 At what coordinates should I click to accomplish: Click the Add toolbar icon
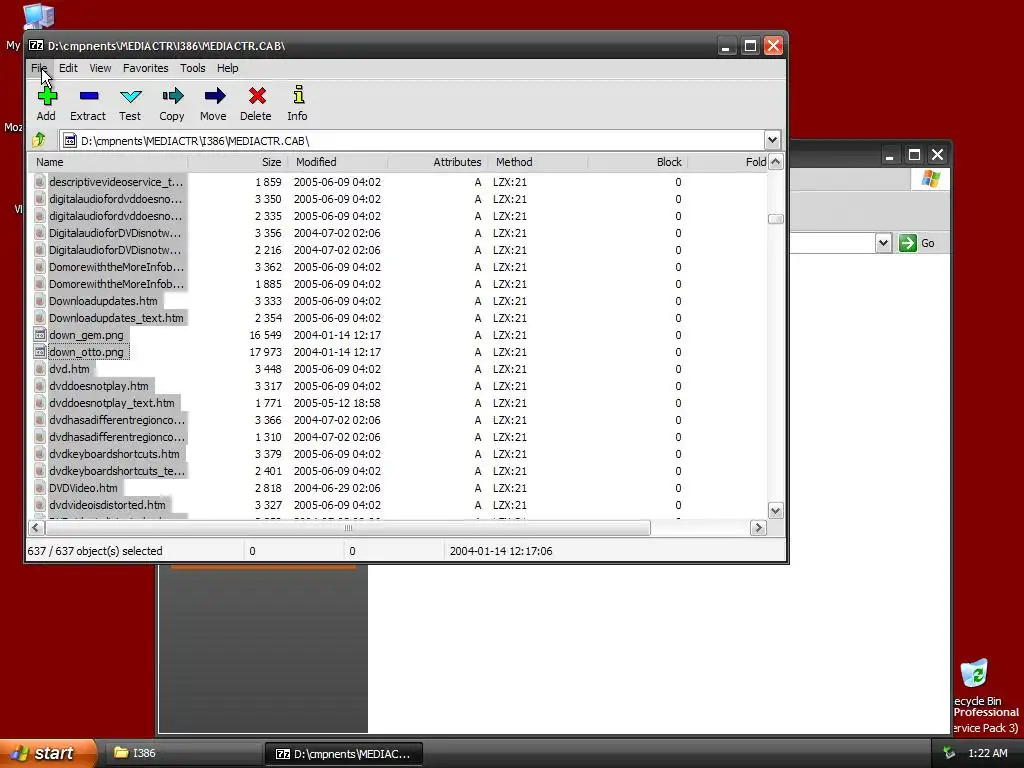(47, 97)
